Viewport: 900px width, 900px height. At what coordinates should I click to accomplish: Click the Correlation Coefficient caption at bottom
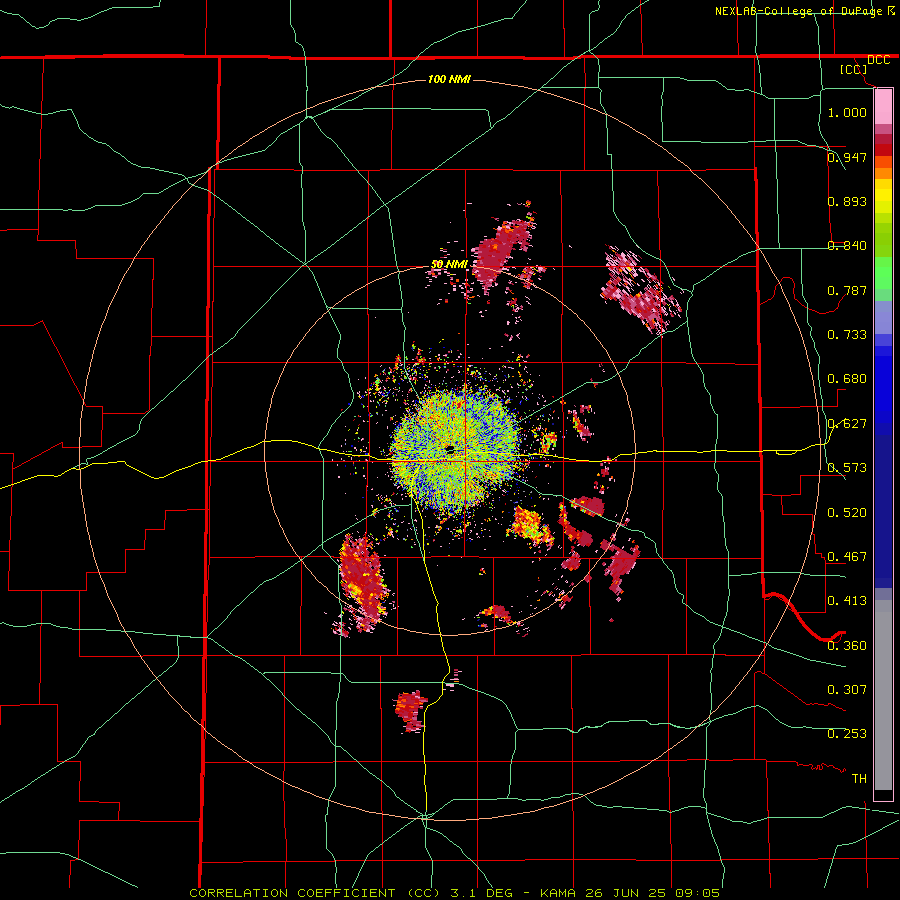coord(454,893)
